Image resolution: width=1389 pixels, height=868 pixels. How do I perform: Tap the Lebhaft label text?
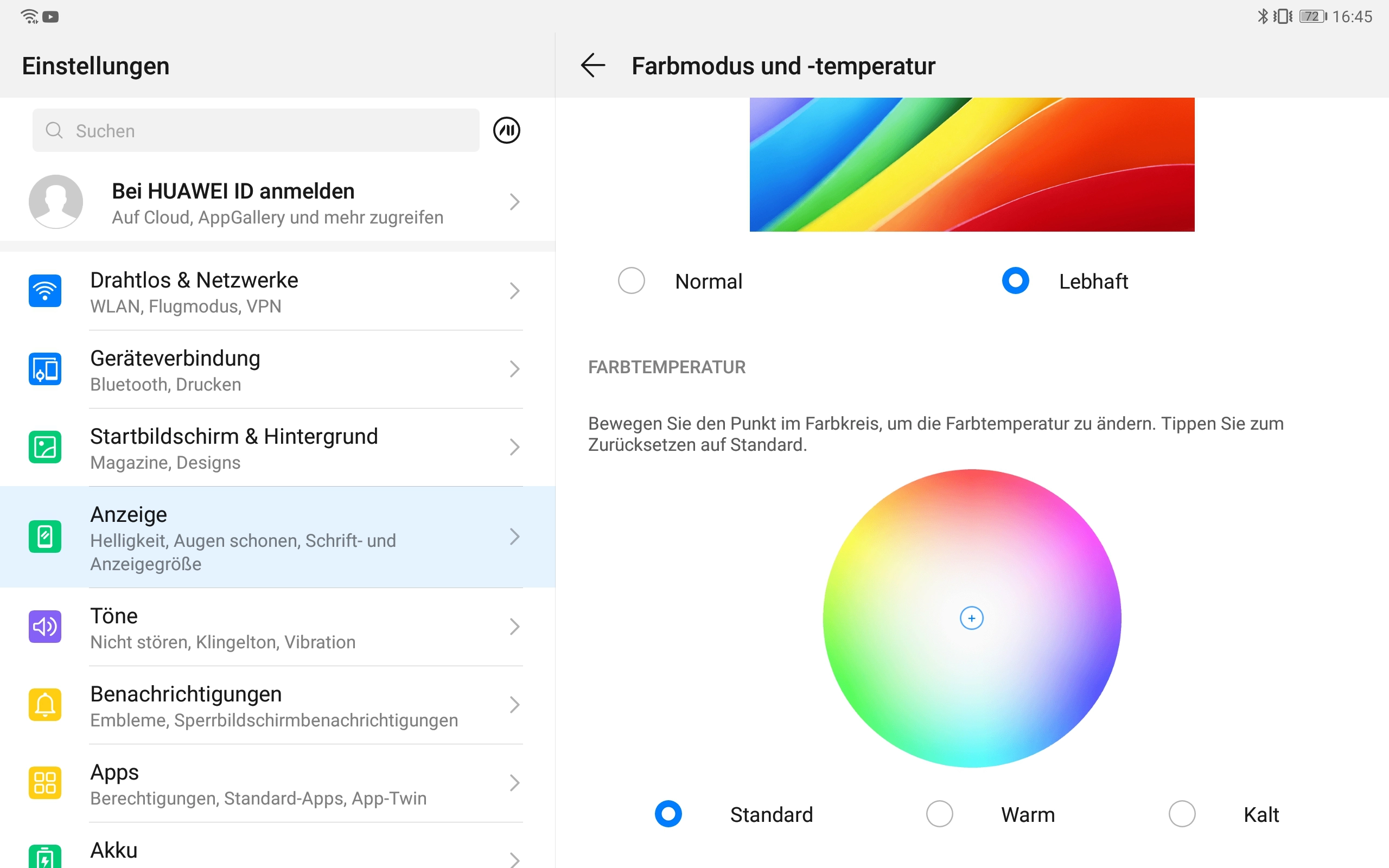pyautogui.click(x=1093, y=282)
